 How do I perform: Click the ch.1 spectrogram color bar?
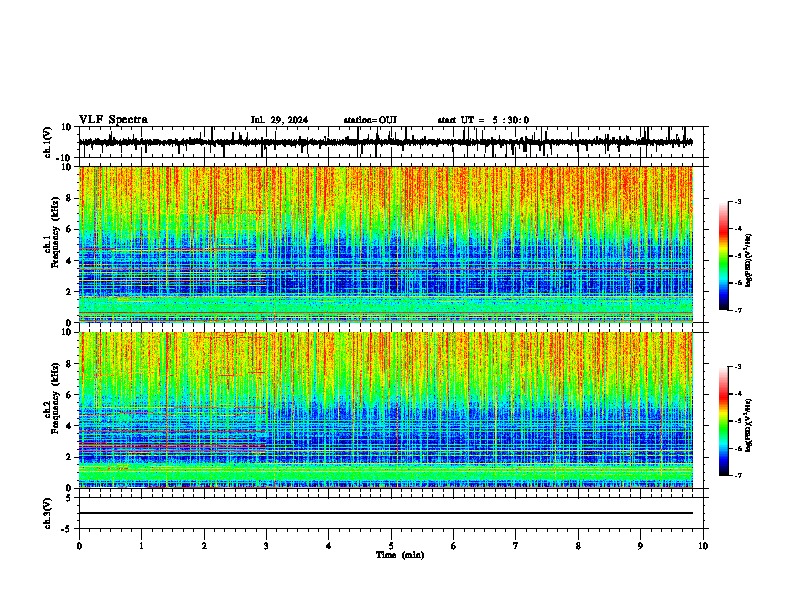point(724,256)
